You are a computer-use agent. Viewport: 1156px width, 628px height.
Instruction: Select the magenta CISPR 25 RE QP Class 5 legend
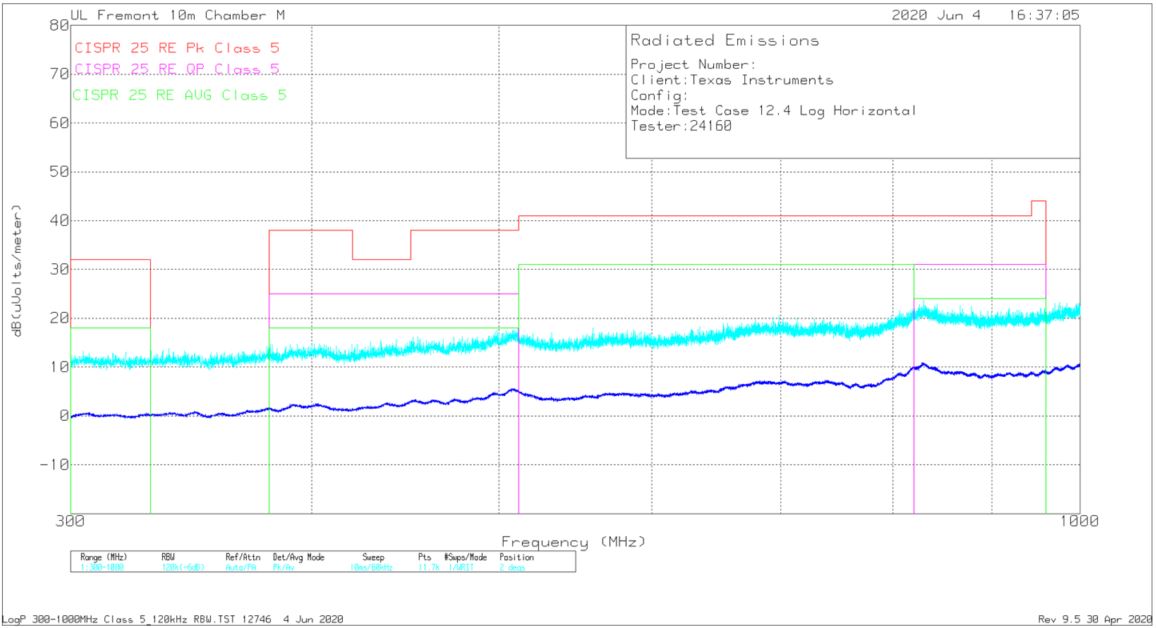tap(177, 69)
